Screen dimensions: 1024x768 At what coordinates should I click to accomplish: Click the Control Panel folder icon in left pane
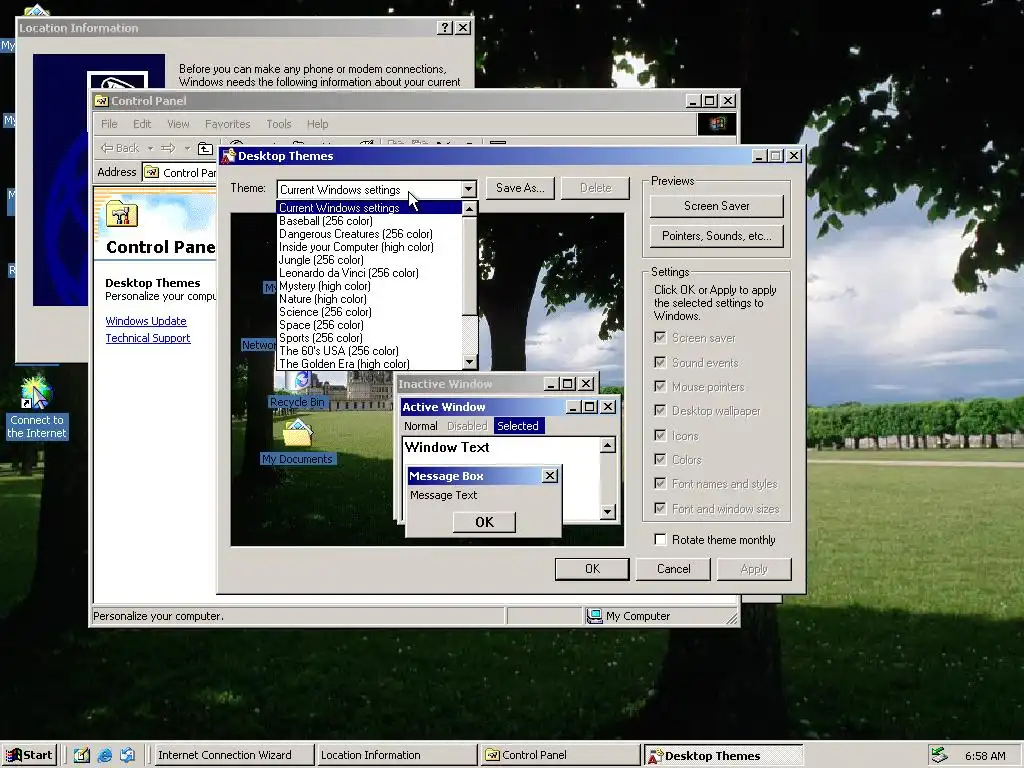click(121, 214)
